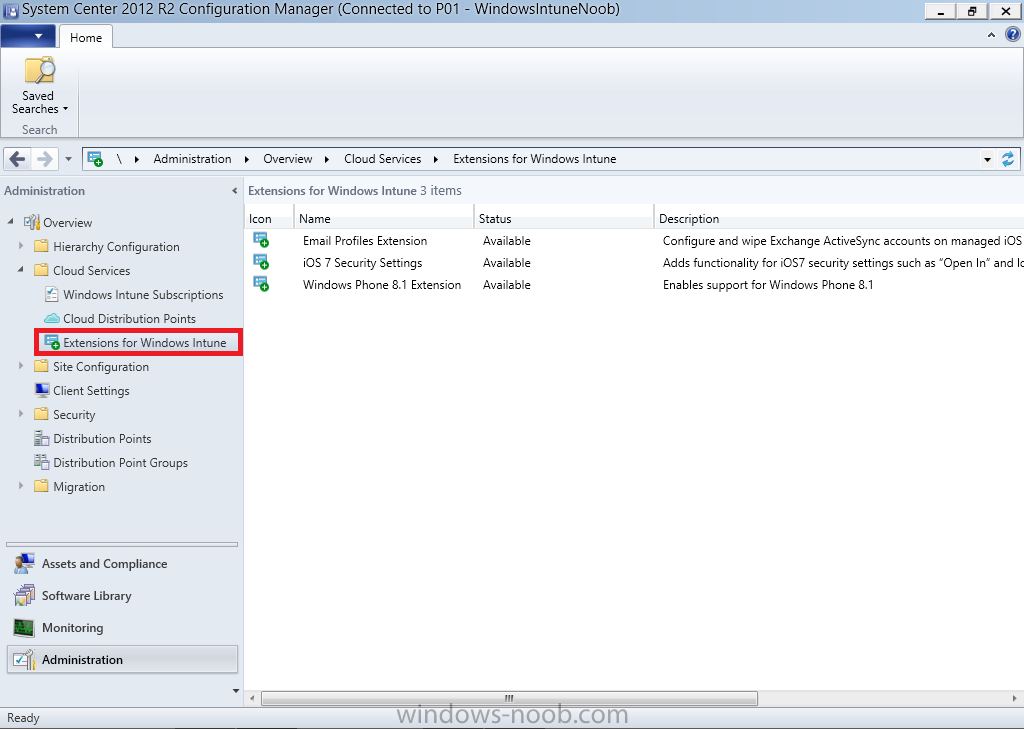This screenshot has width=1024, height=729.
Task: Open the Saved Searches ribbon button
Action: [39, 86]
